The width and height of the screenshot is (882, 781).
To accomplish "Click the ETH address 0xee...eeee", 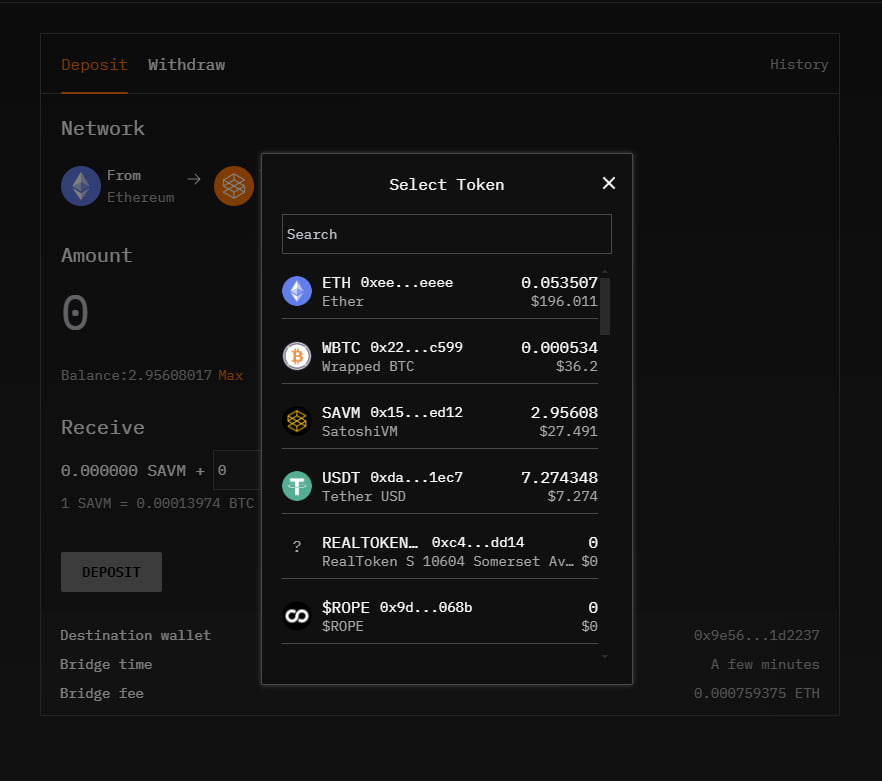I will 407,282.
